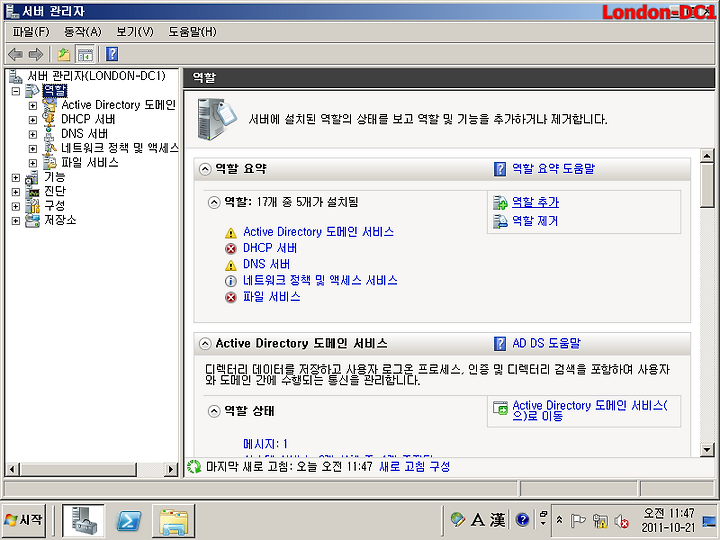Expand the DHCP 서버 tree node

point(33,120)
